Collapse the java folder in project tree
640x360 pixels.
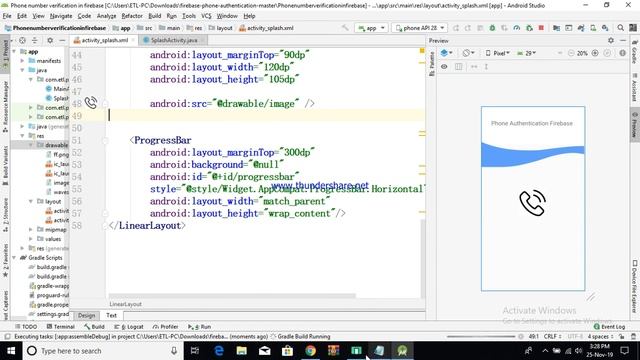click(x=22, y=70)
